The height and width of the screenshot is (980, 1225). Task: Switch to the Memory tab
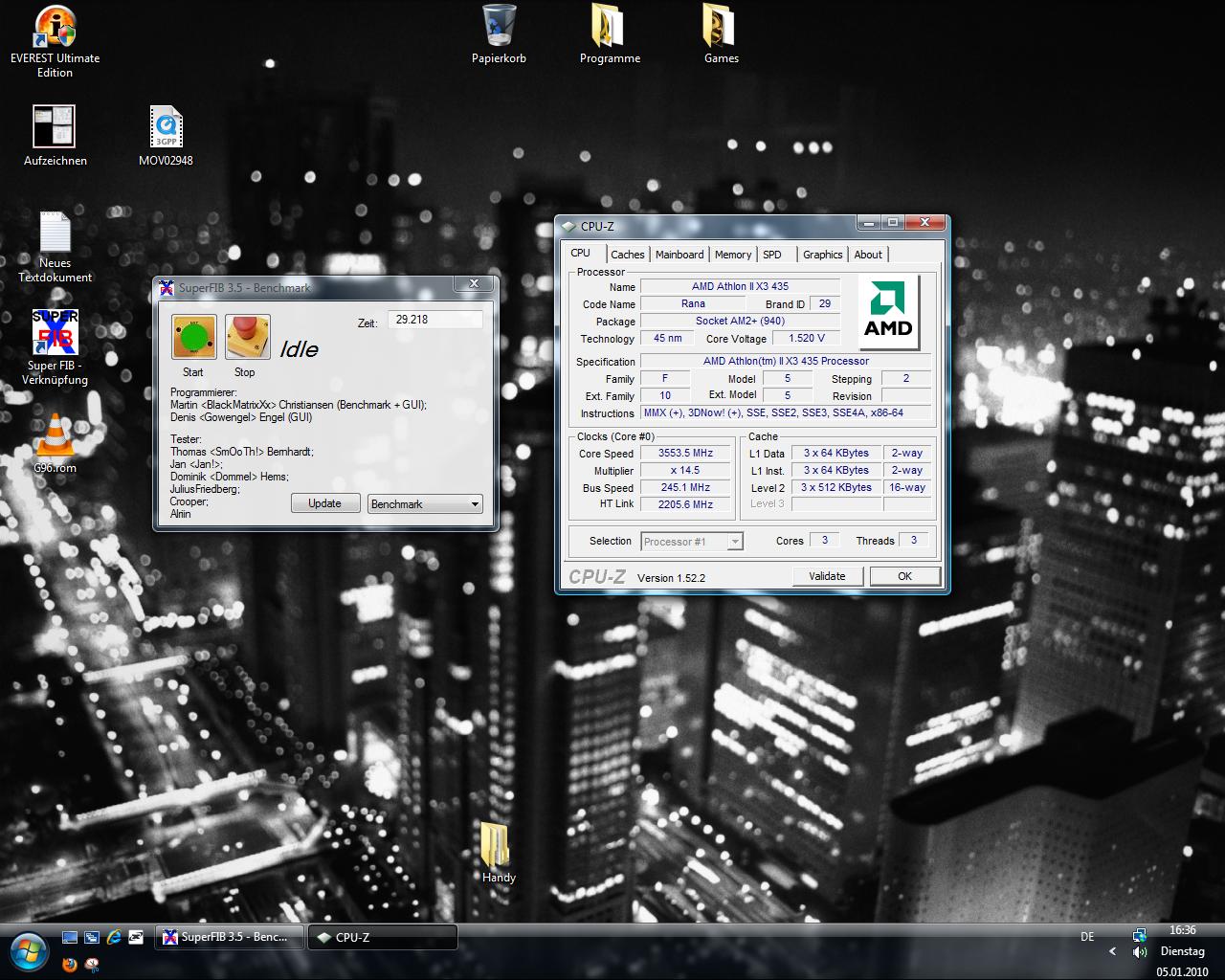click(x=733, y=255)
